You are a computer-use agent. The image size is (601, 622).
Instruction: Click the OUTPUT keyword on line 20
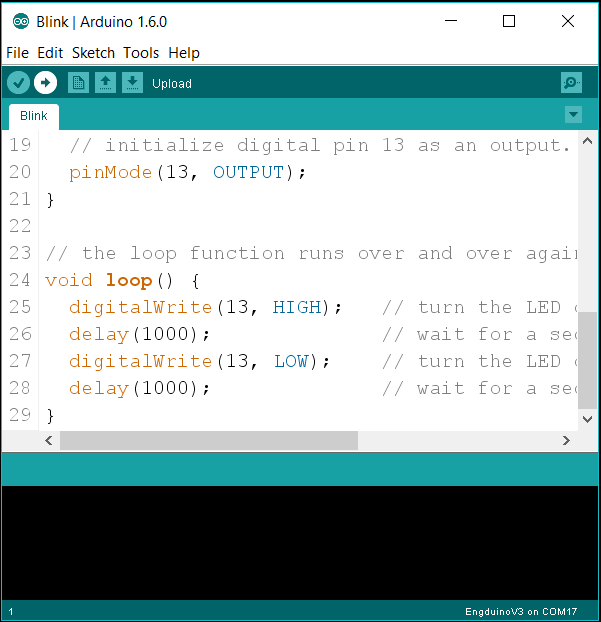[x=248, y=173]
